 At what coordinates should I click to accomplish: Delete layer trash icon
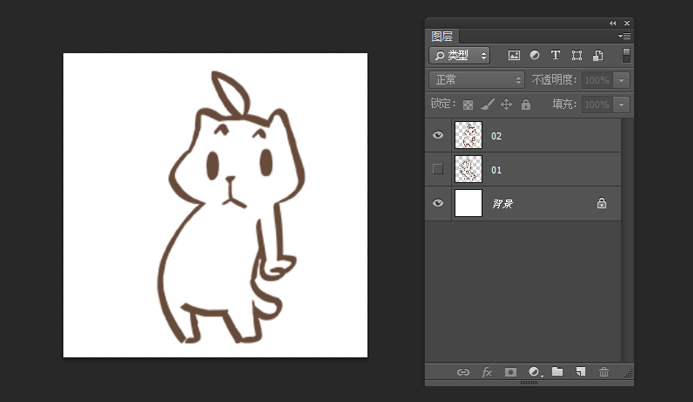(604, 372)
